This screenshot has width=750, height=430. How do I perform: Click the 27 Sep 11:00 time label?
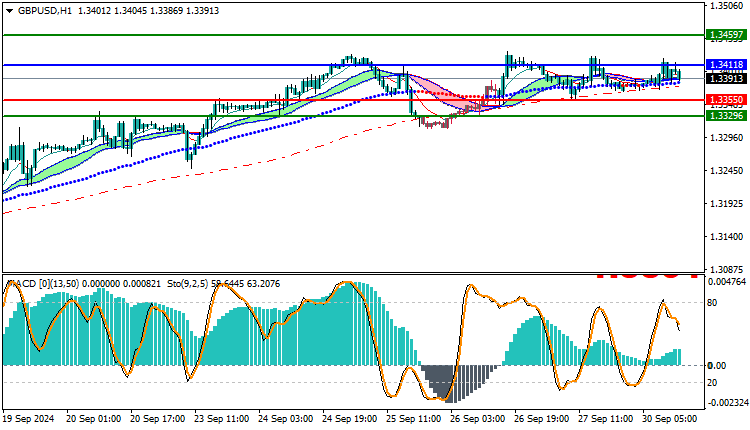point(606,419)
